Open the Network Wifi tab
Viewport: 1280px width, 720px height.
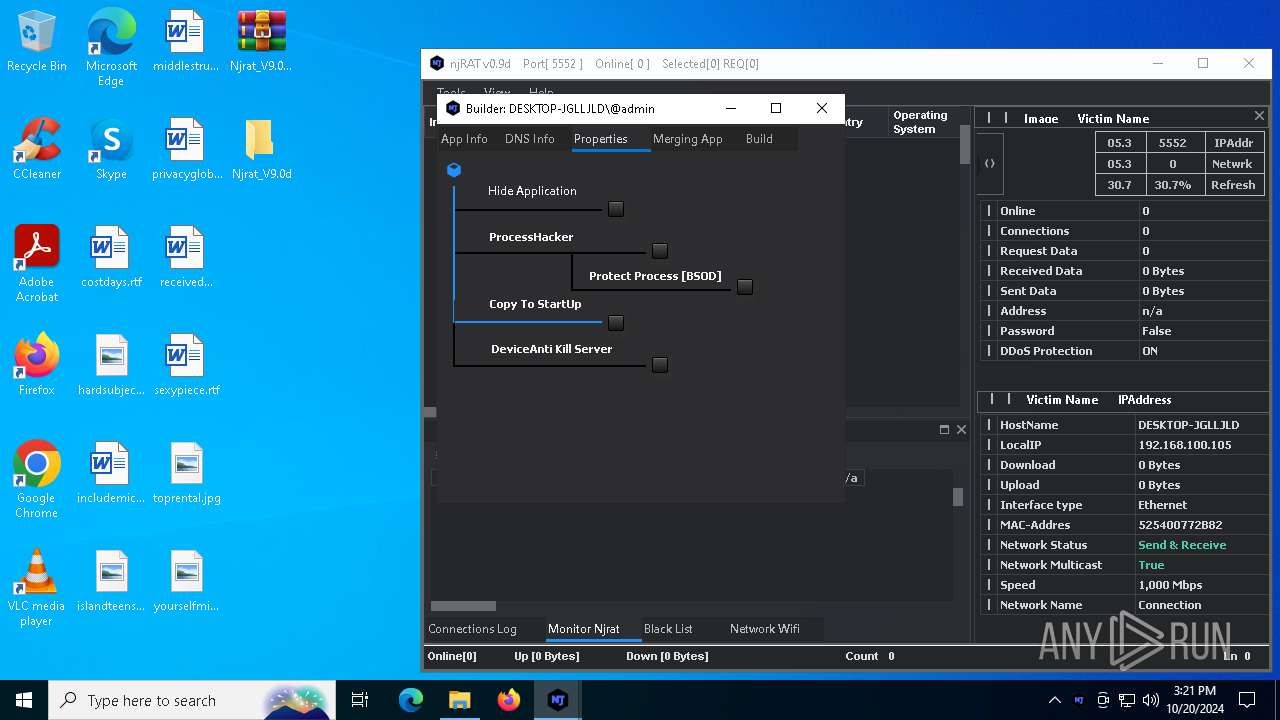coord(765,629)
